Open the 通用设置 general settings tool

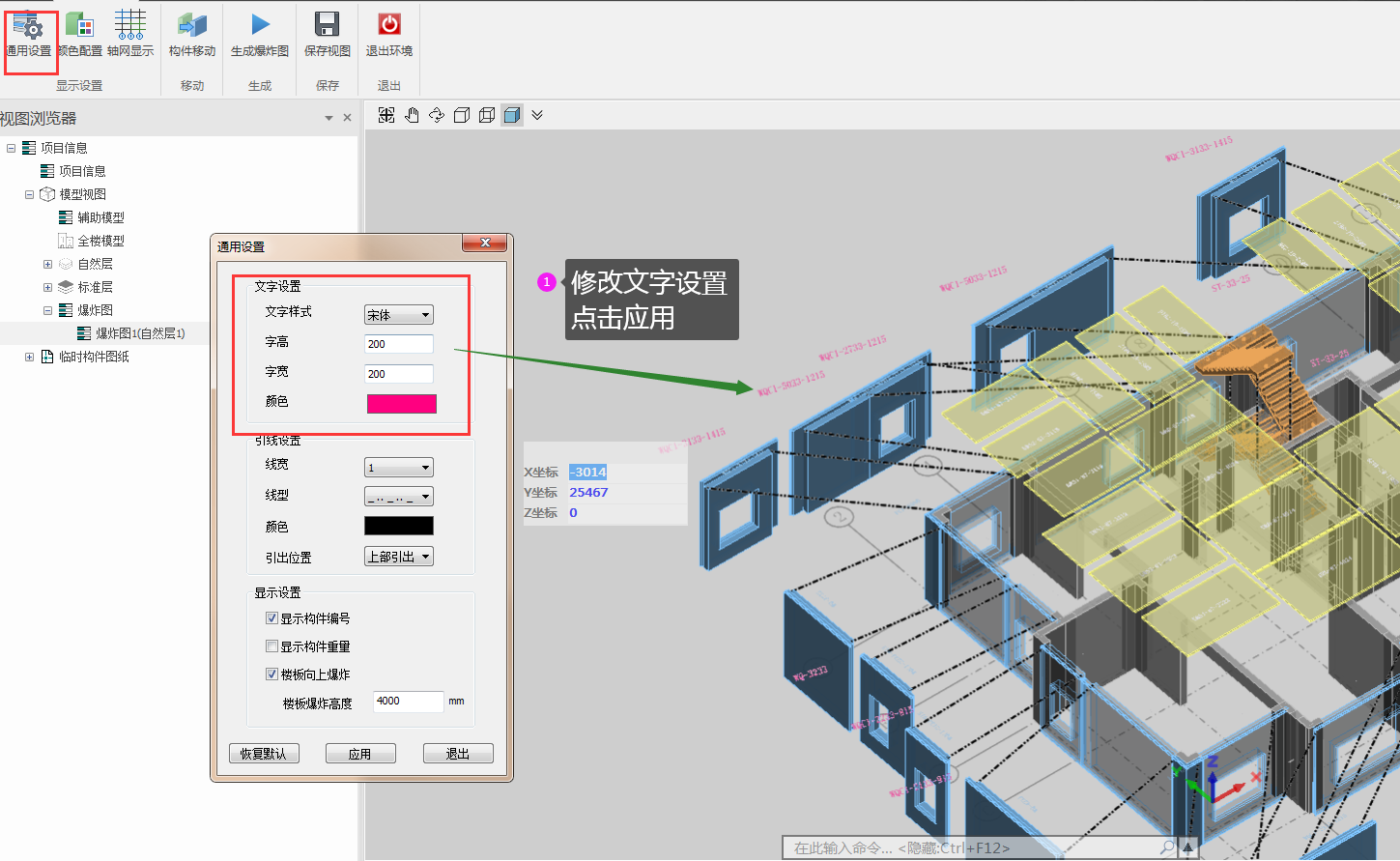click(x=29, y=35)
